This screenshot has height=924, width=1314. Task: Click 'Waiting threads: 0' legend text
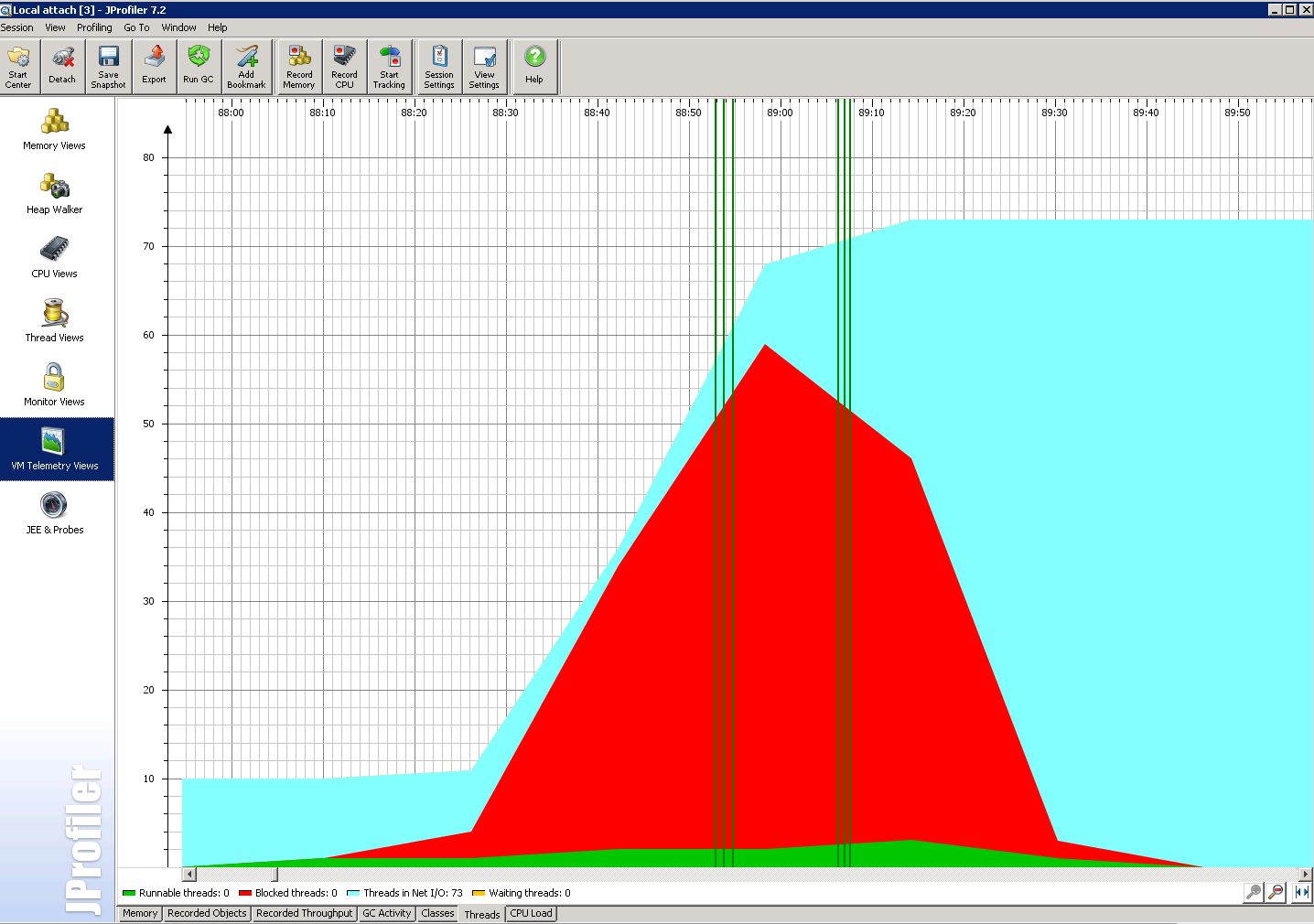(x=530, y=893)
